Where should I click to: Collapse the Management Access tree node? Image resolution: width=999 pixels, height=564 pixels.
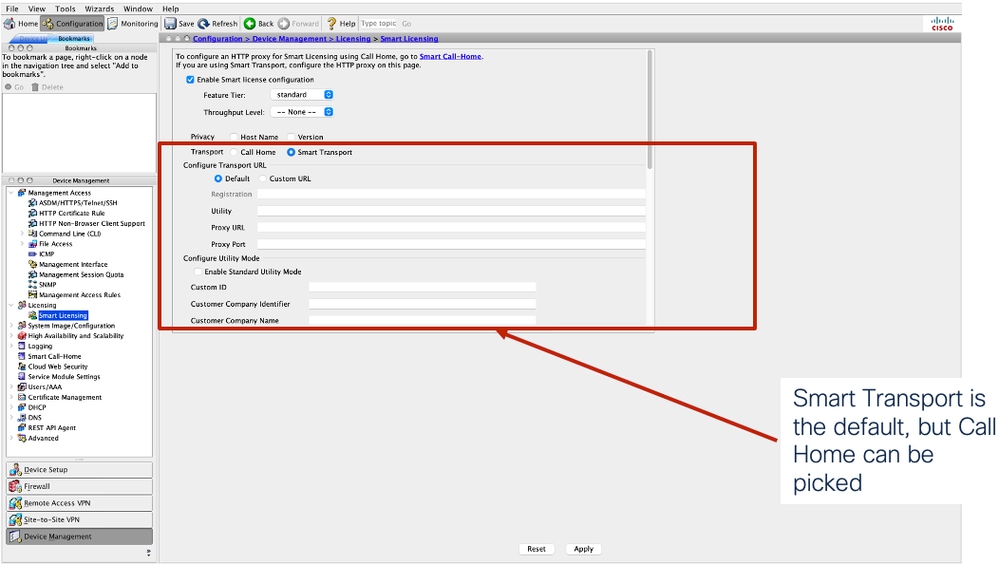coord(11,192)
